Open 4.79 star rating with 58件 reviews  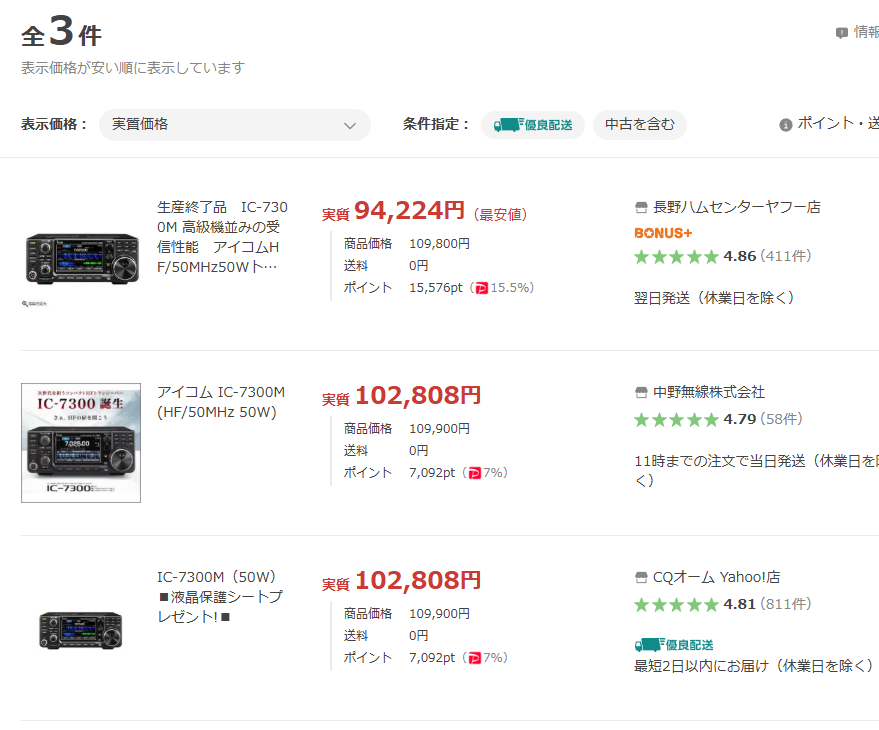tap(718, 419)
